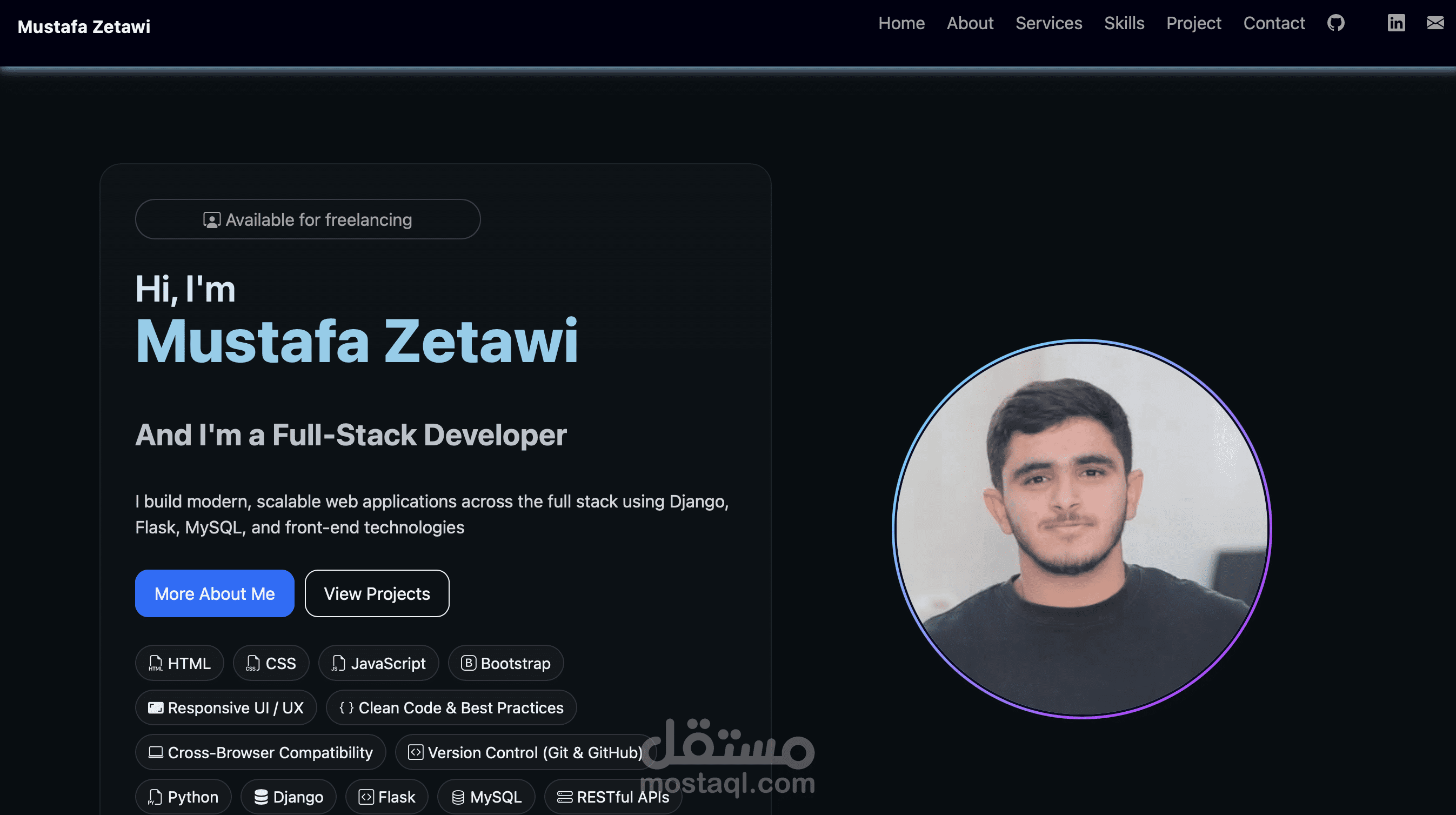The width and height of the screenshot is (1456, 815).
Task: Open the Contact nav link
Action: 1273,23
